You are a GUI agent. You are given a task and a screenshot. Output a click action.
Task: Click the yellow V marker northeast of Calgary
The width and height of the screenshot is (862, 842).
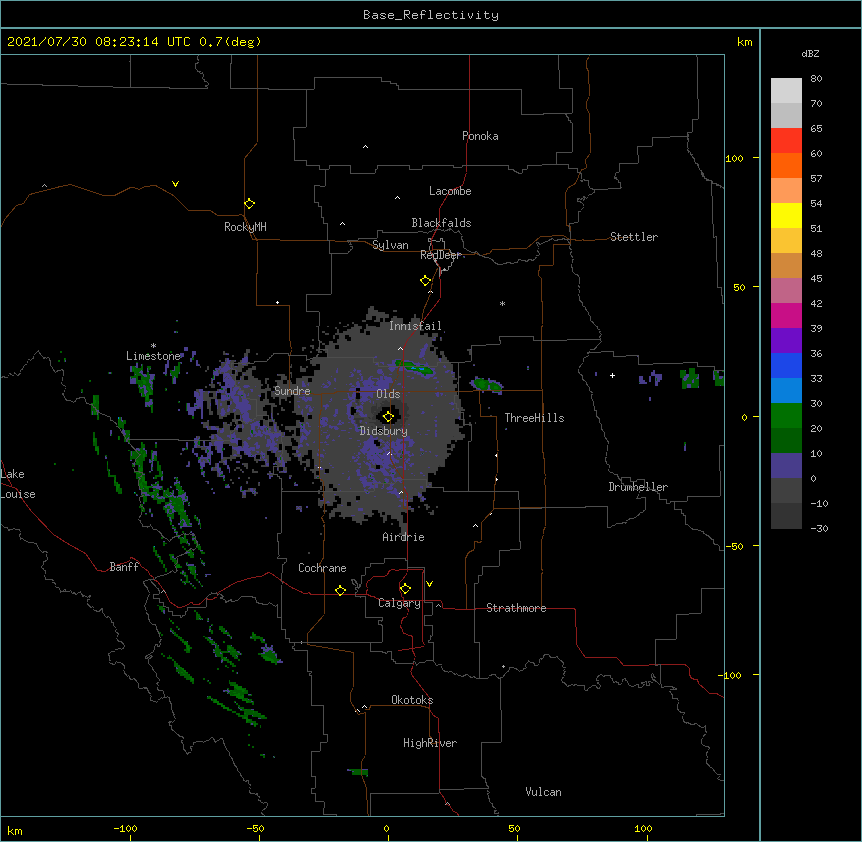[x=429, y=584]
